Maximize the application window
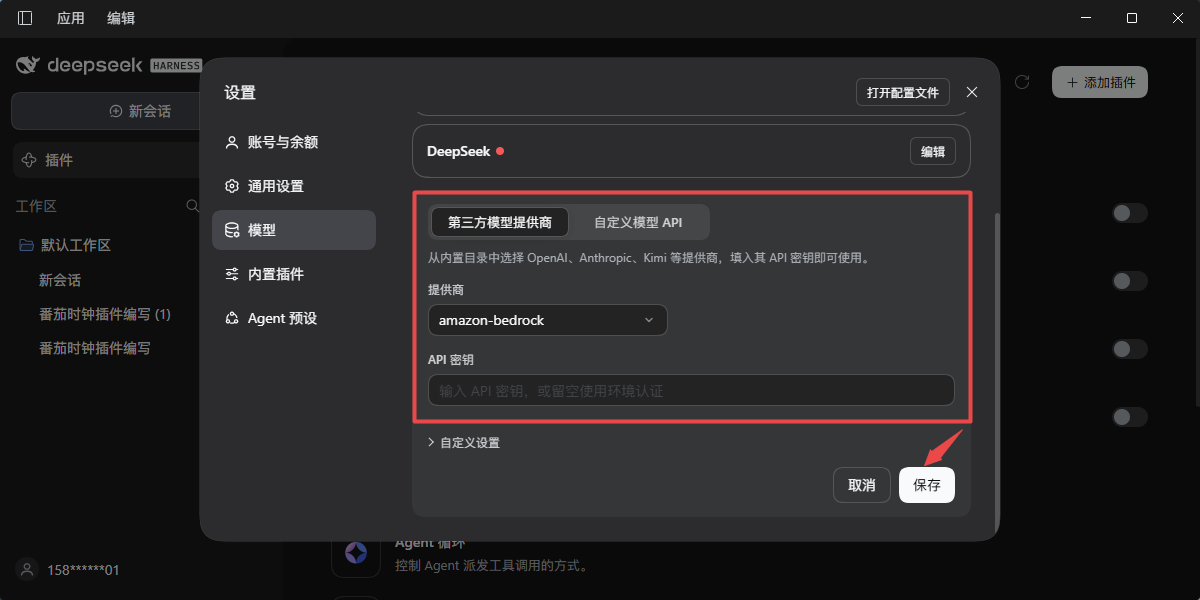1200x600 pixels. click(x=1131, y=18)
